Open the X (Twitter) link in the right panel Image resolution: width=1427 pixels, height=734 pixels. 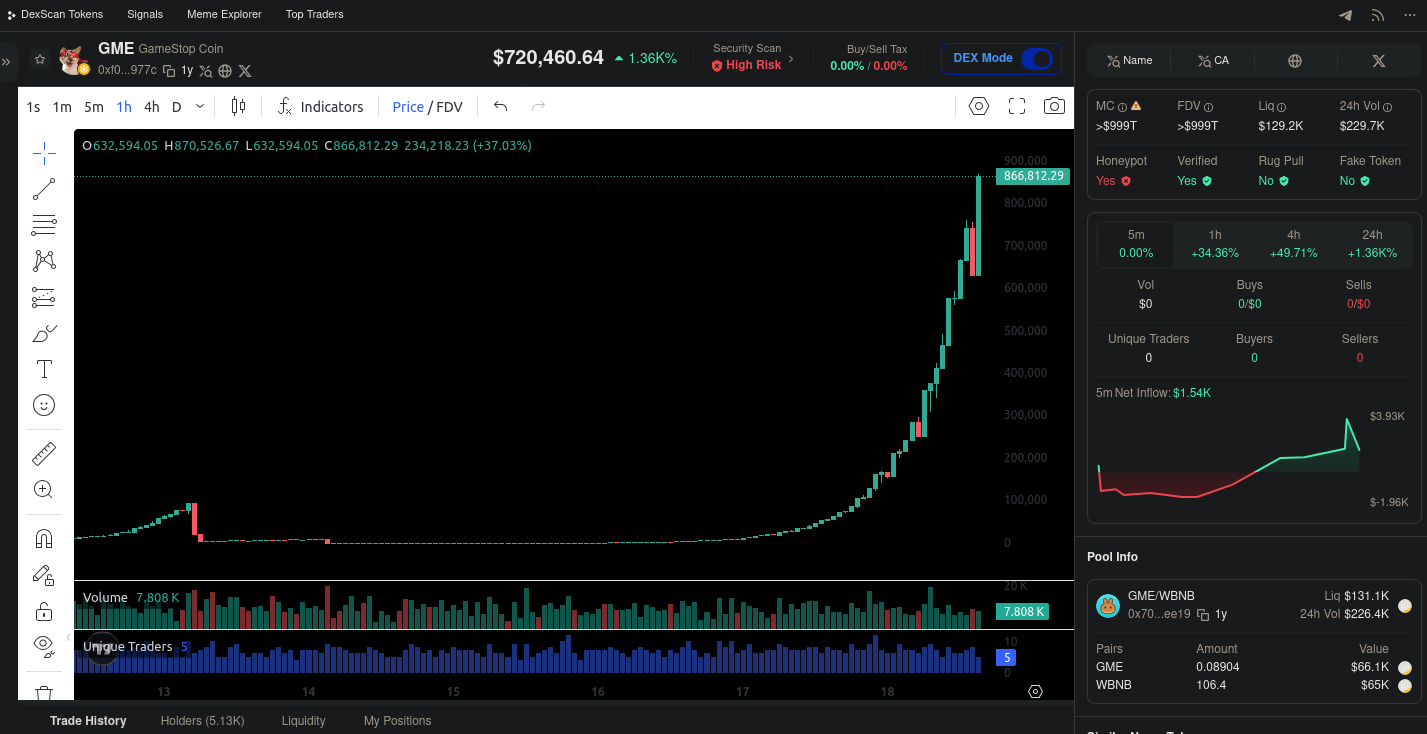click(1379, 61)
